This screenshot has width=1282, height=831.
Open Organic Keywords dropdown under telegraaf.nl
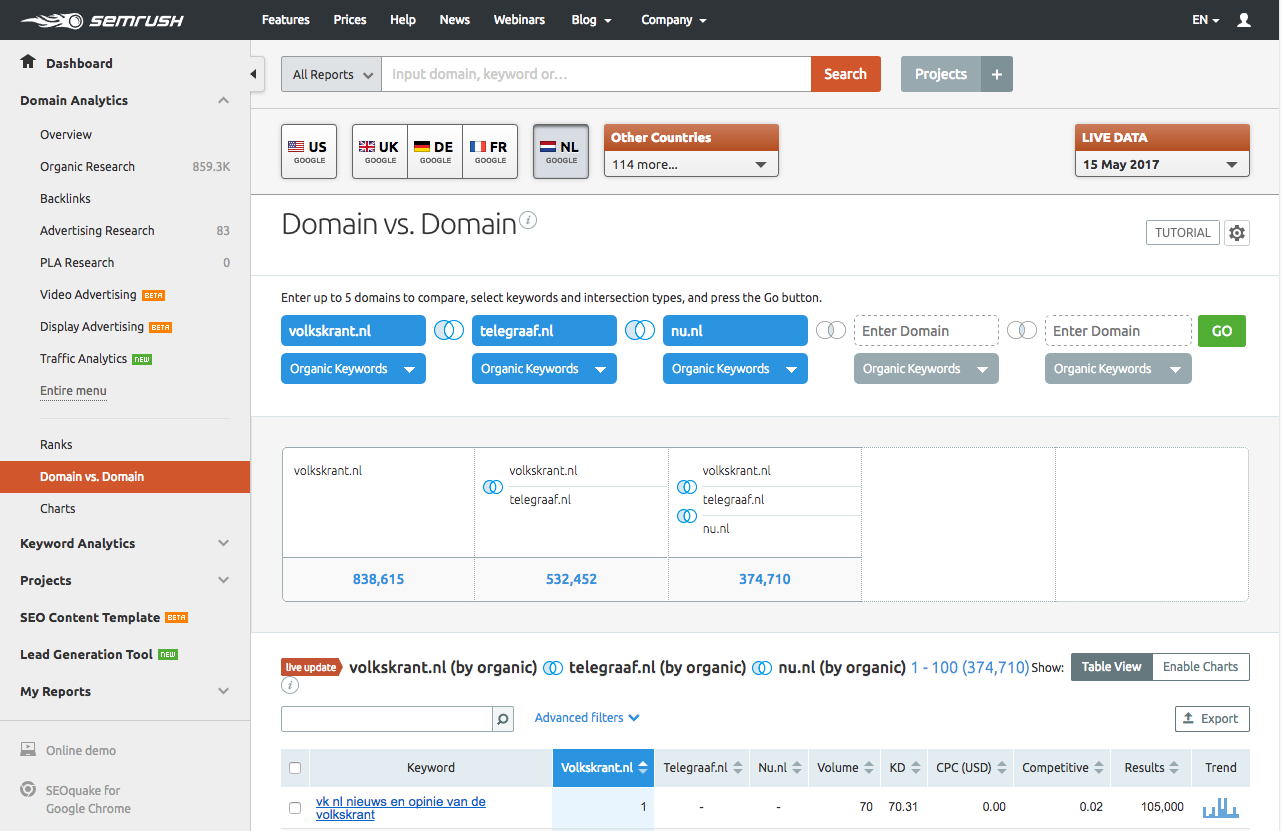click(544, 369)
